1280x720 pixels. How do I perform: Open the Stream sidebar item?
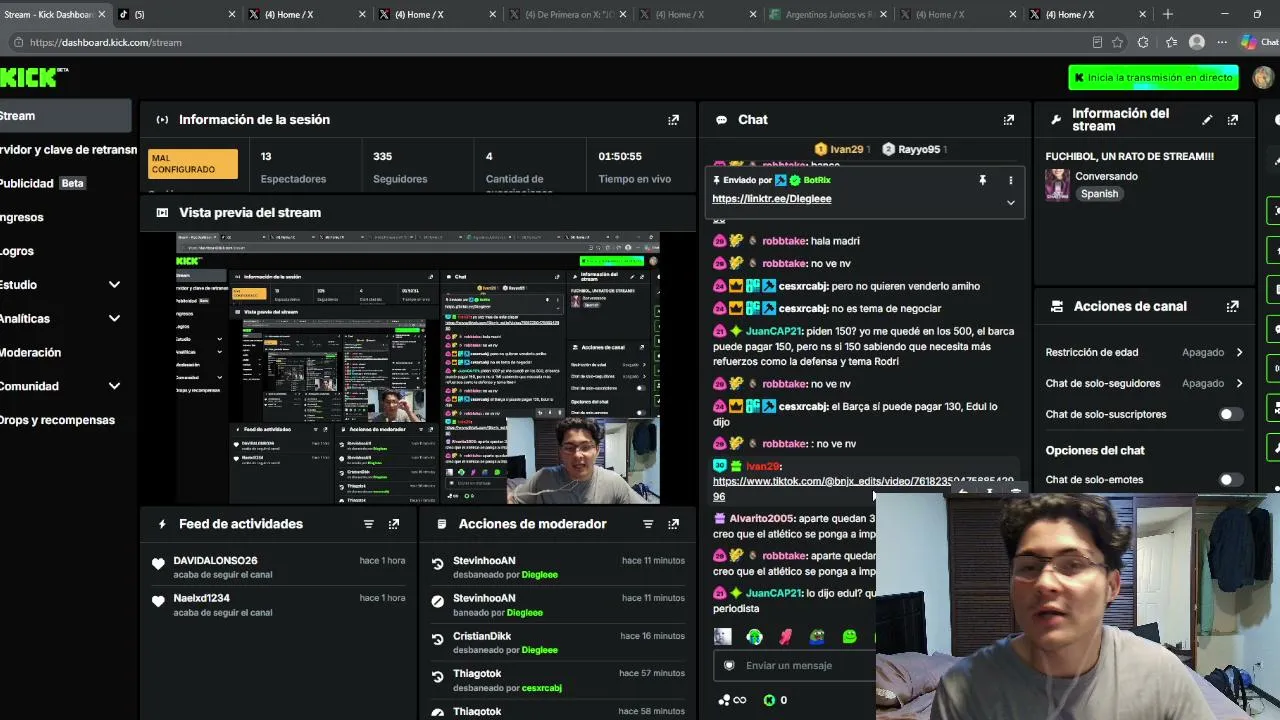pyautogui.click(x=65, y=116)
